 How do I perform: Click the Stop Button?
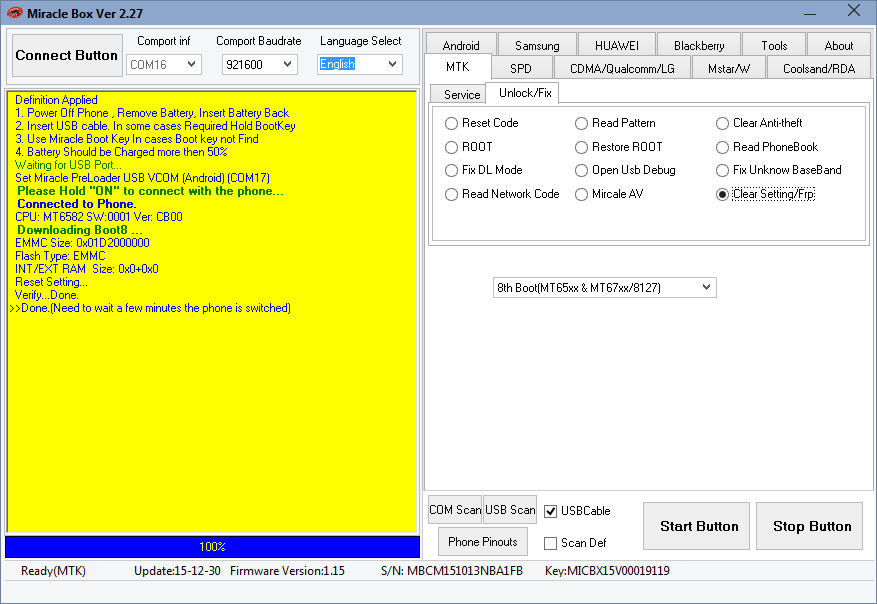(x=809, y=526)
